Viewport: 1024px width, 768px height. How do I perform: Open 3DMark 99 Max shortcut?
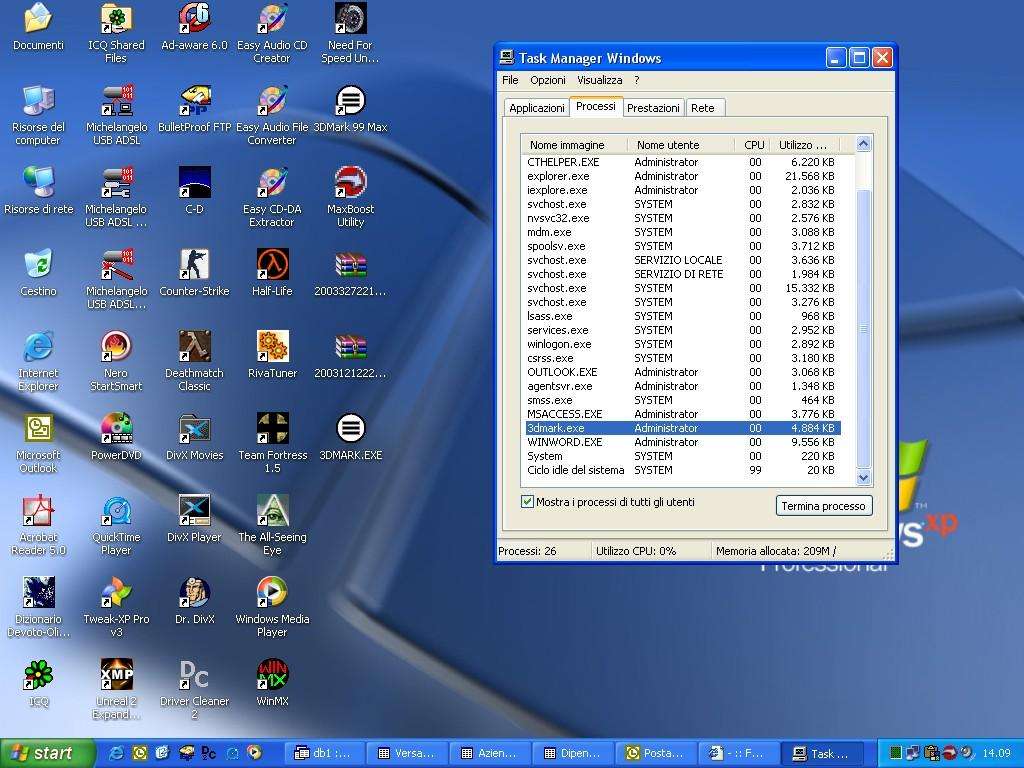click(350, 110)
